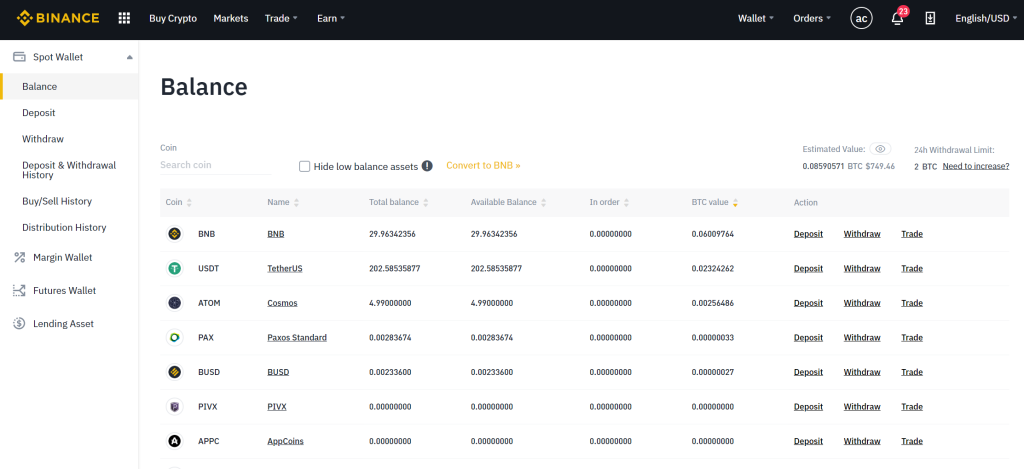This screenshot has height=469, width=1024.
Task: Click the BNB total balance 29.96342356
Action: click(392, 234)
